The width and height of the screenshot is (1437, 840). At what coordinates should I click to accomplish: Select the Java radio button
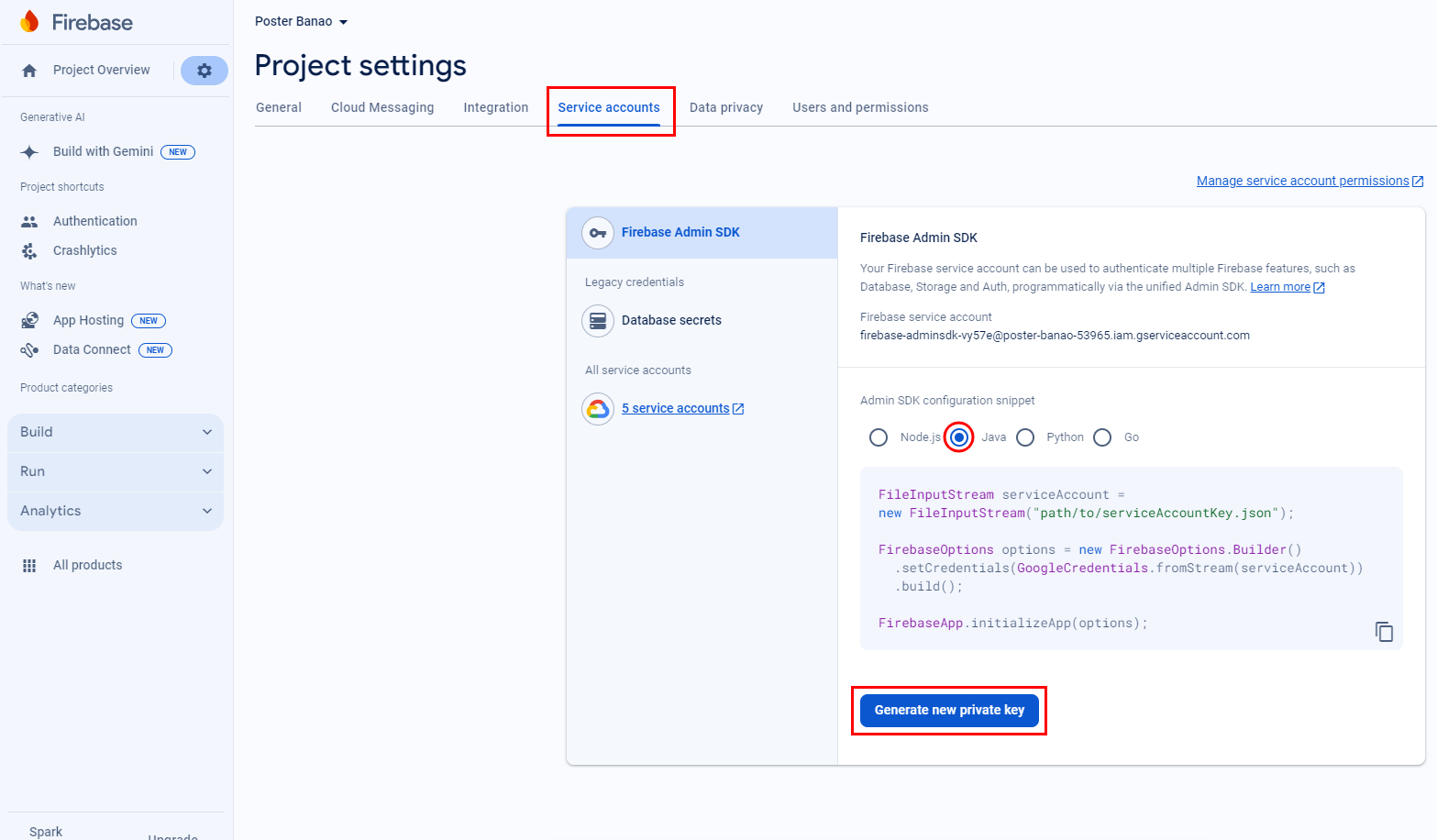(959, 437)
